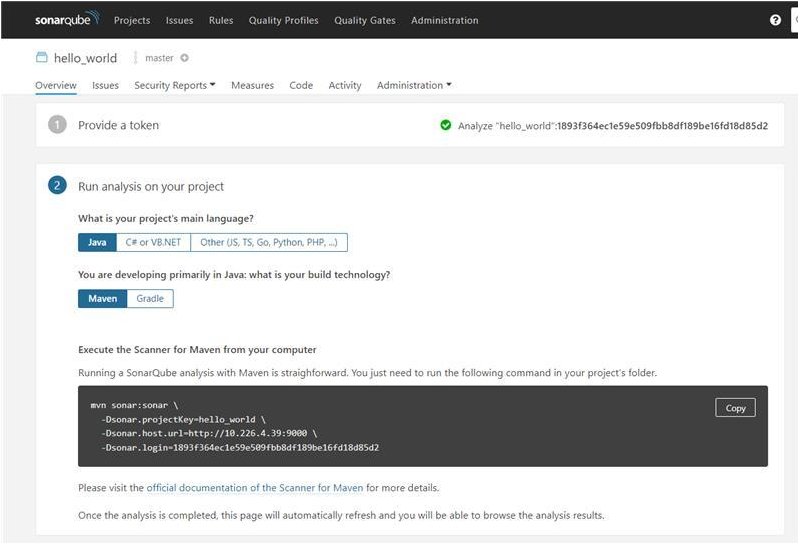Click the -Dsonar.projectKey=hello_world command line
This screenshot has height=543, width=798.
[x=183, y=419]
